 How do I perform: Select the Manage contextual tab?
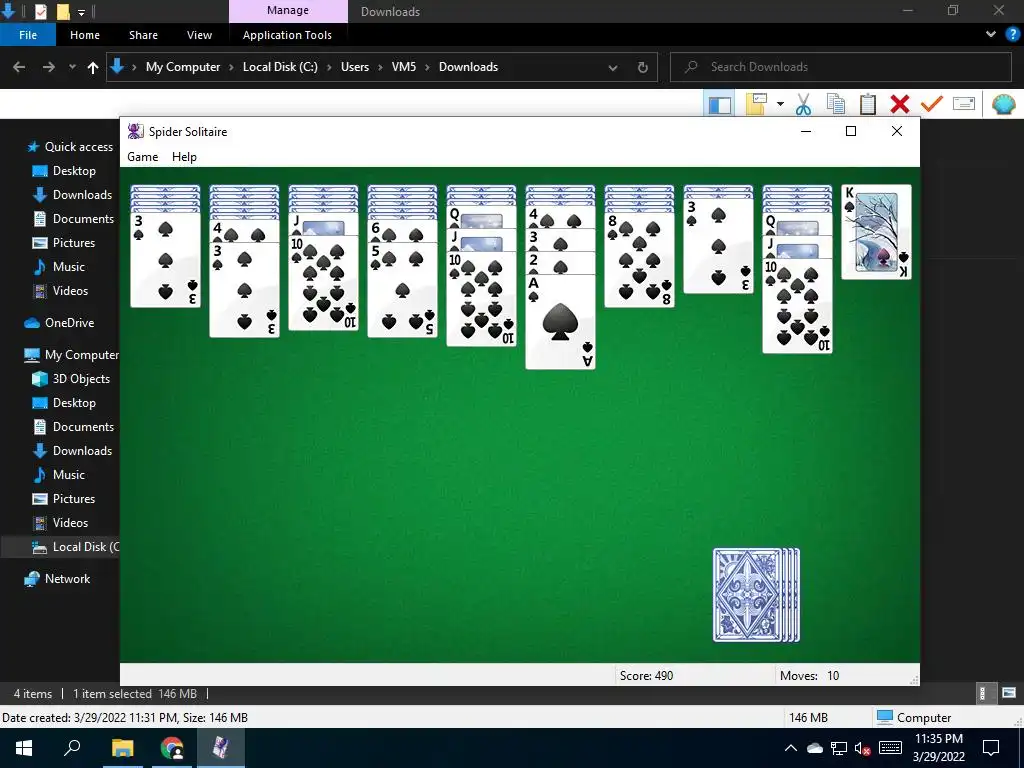click(288, 11)
